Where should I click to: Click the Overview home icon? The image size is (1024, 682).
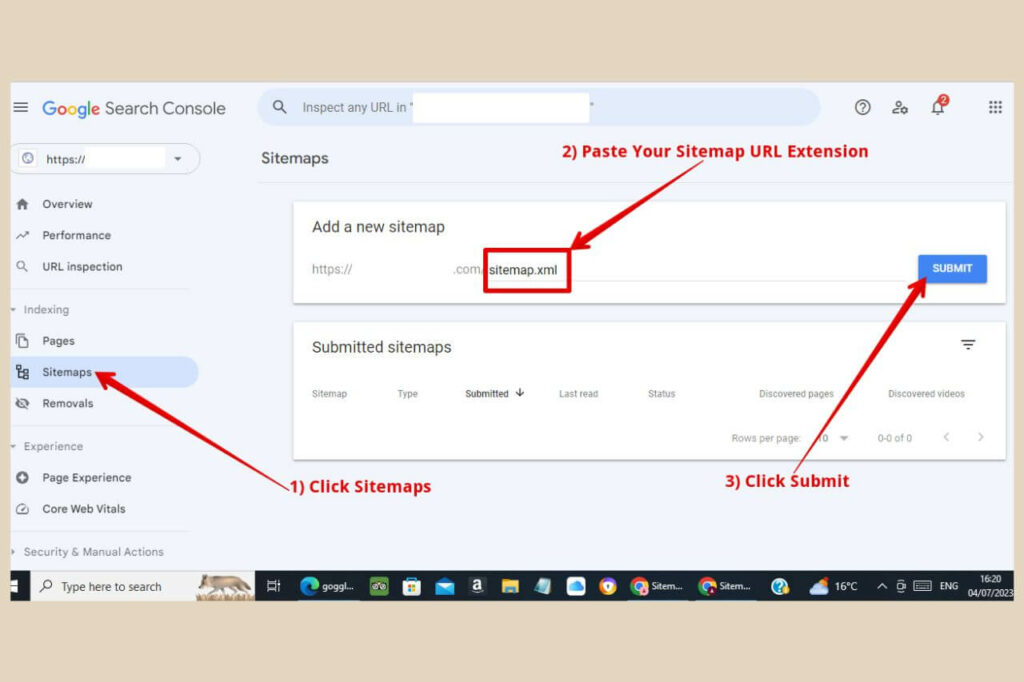22,204
